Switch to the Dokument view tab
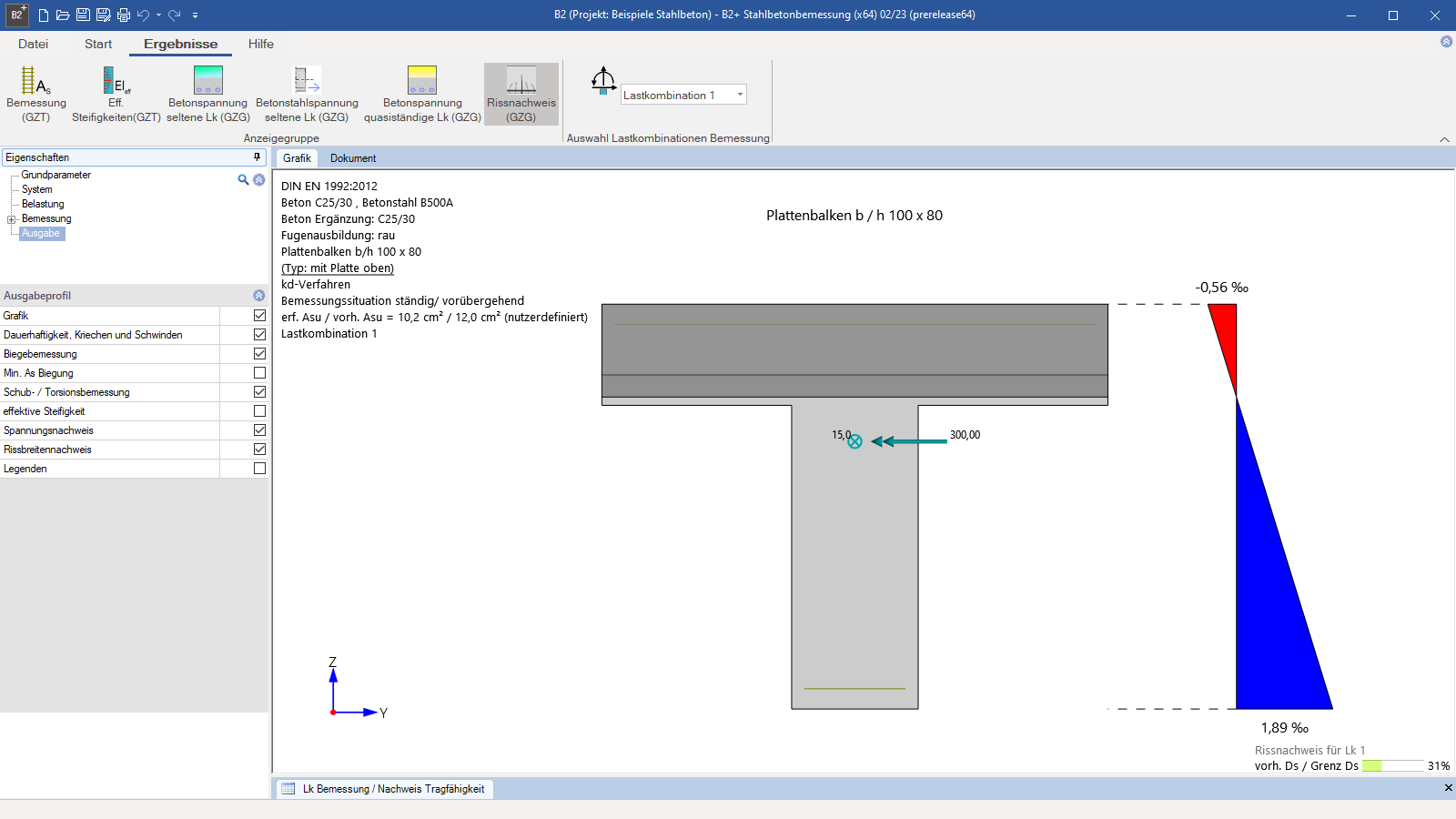This screenshot has height=819, width=1456. (x=353, y=158)
